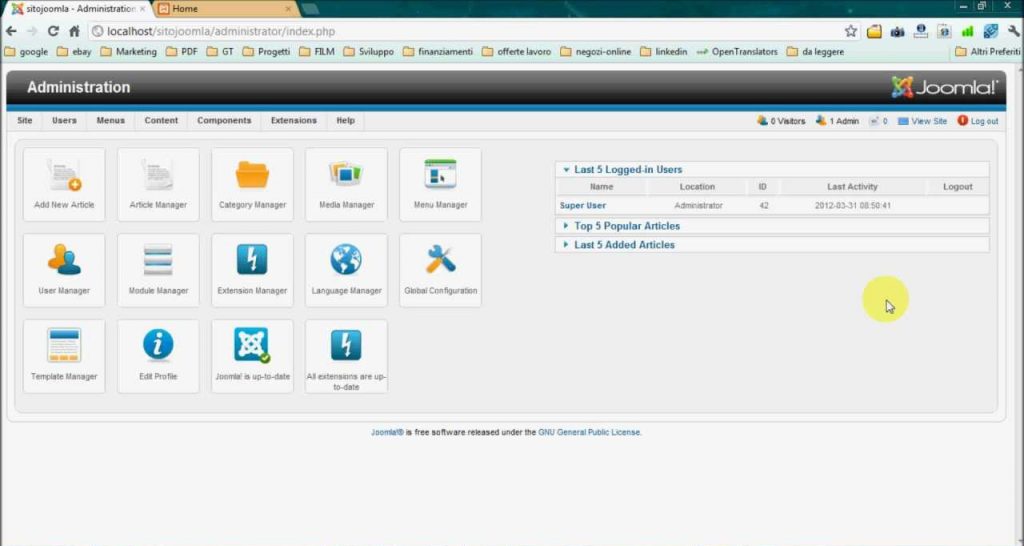Close the Home browser tab
The width and height of the screenshot is (1024, 546).
(x=288, y=9)
